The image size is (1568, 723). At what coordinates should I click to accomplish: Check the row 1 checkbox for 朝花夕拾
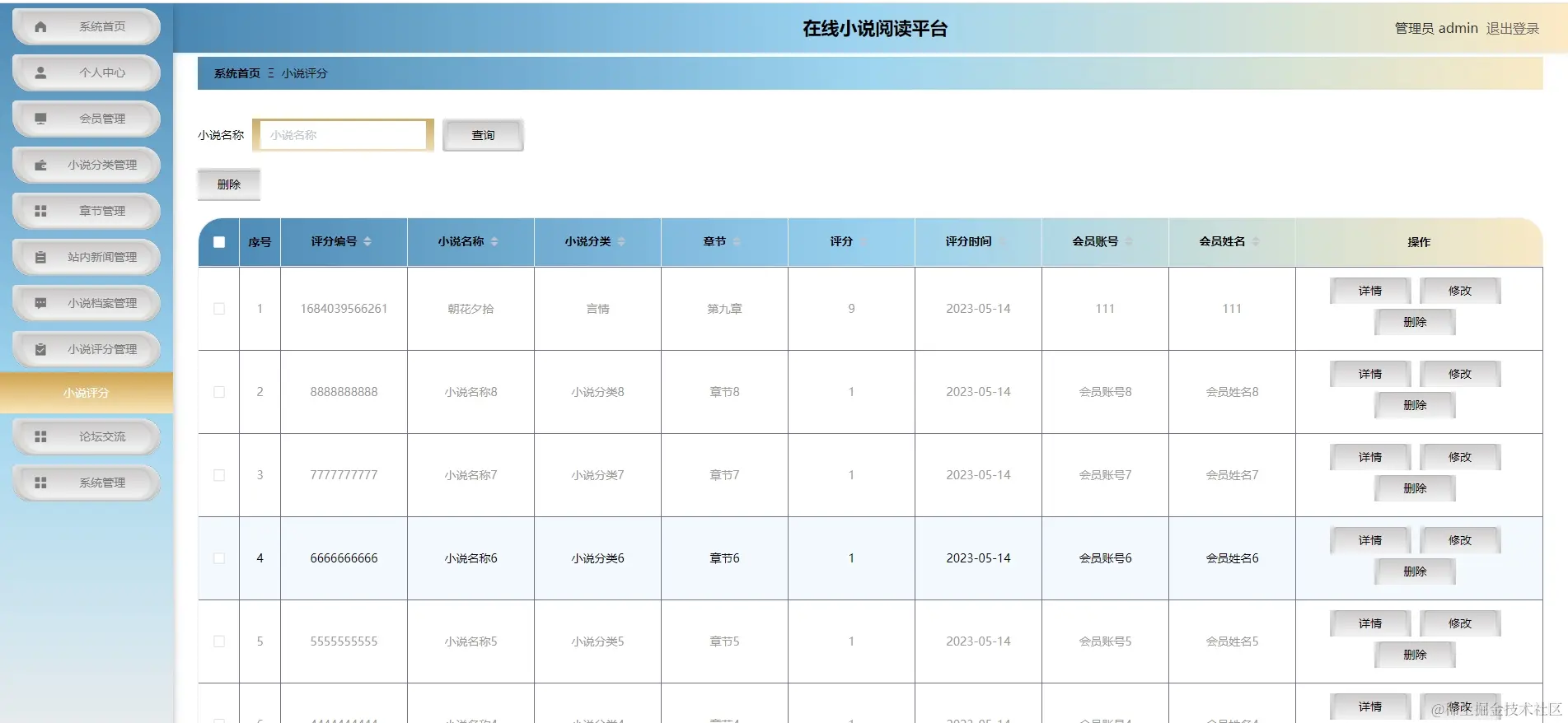[219, 309]
